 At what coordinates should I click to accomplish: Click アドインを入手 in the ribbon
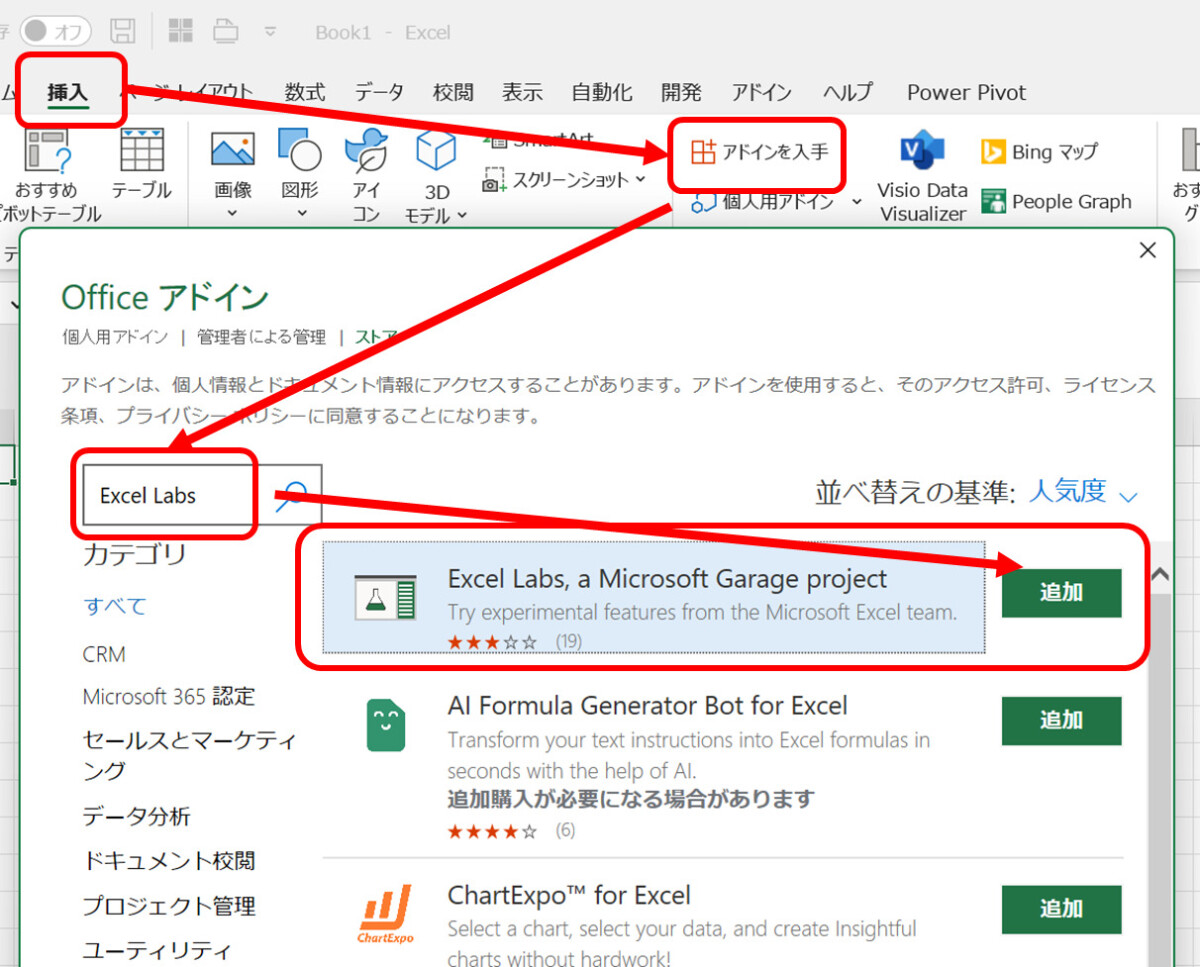click(760, 153)
